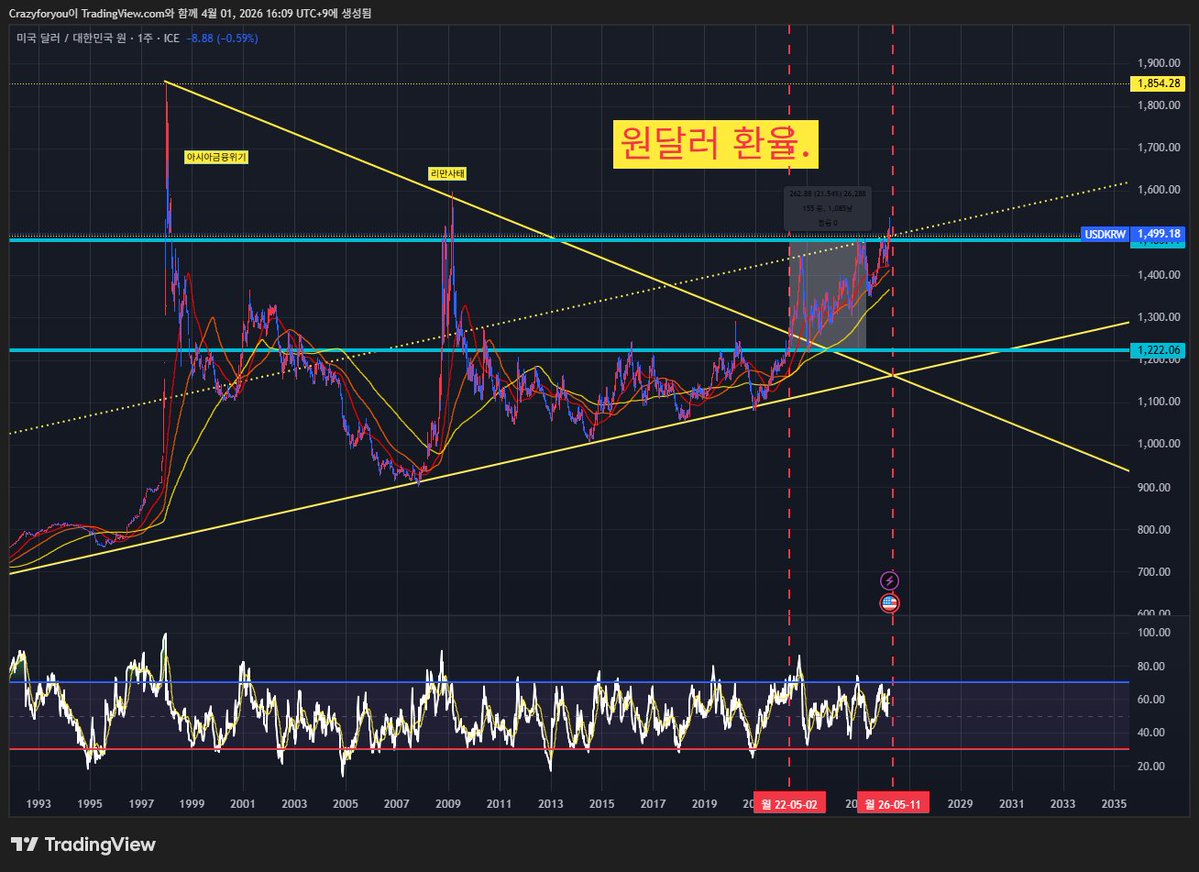
Task: Click the USDKRW symbol tag
Action: [1105, 234]
